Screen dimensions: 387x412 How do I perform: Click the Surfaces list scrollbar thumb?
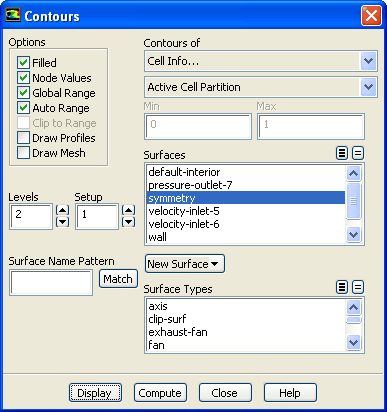(353, 201)
